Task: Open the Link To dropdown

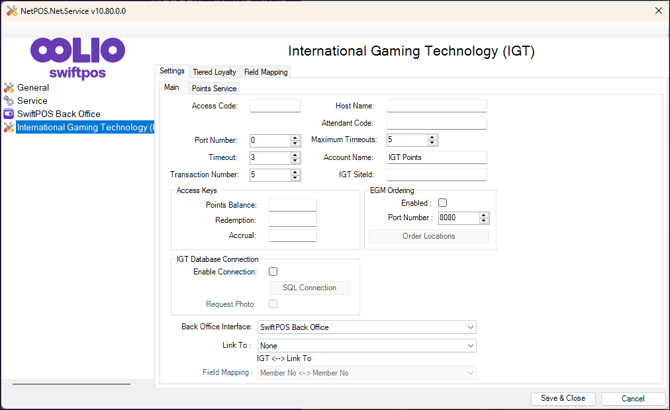Action: 367,346
